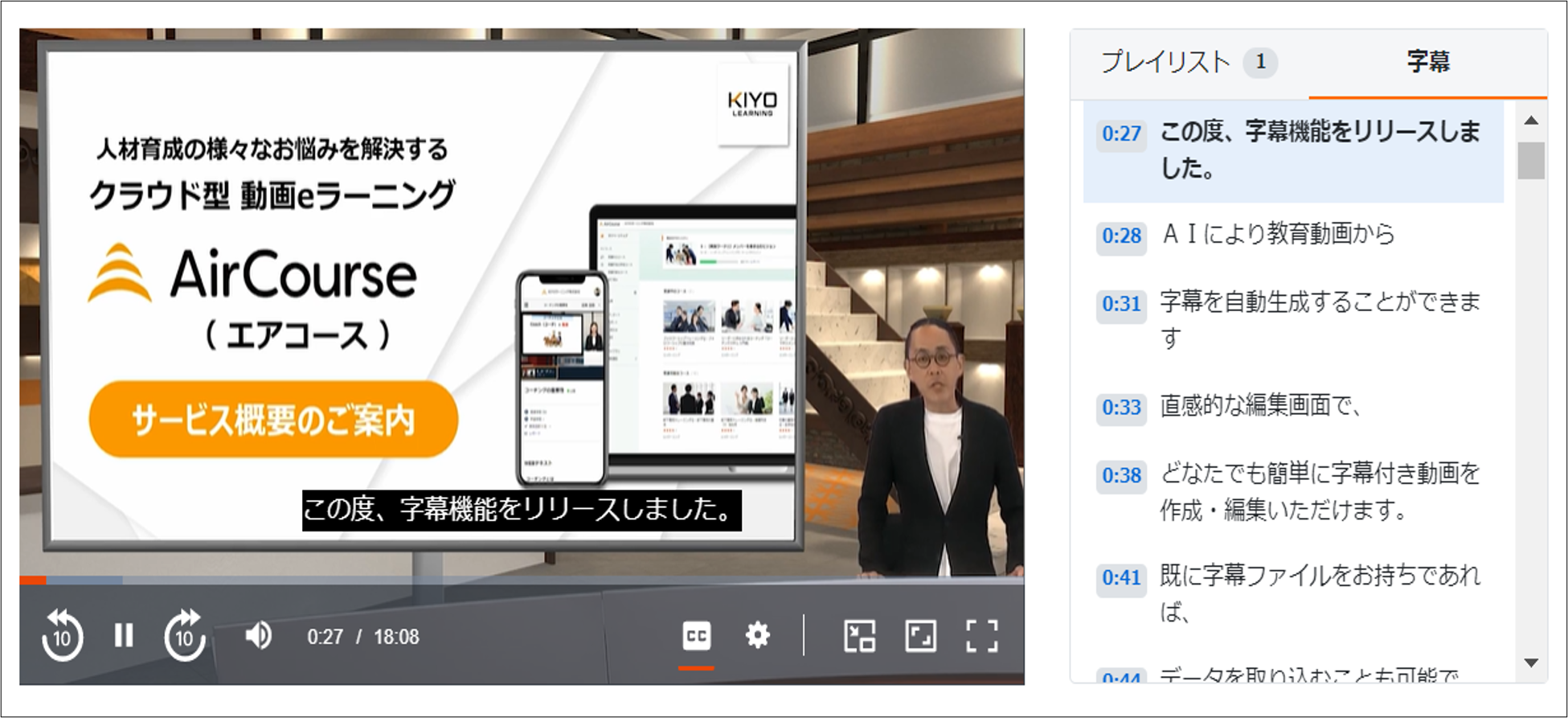Toggle closed captions with CC button
The height and width of the screenshot is (718, 1568).
click(696, 637)
